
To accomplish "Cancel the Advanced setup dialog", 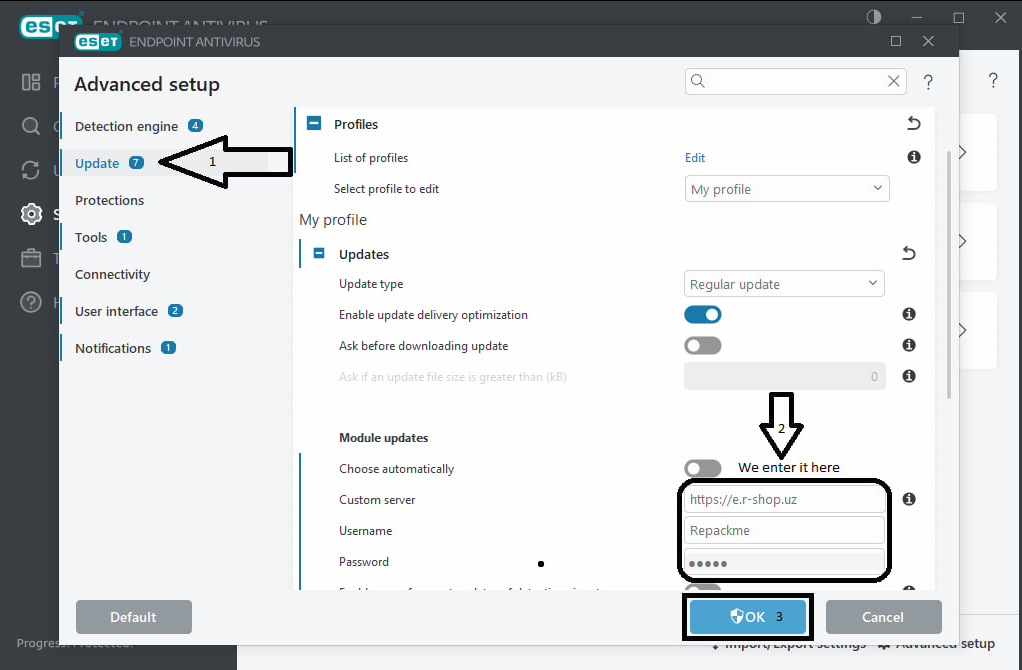I will pos(883,617).
